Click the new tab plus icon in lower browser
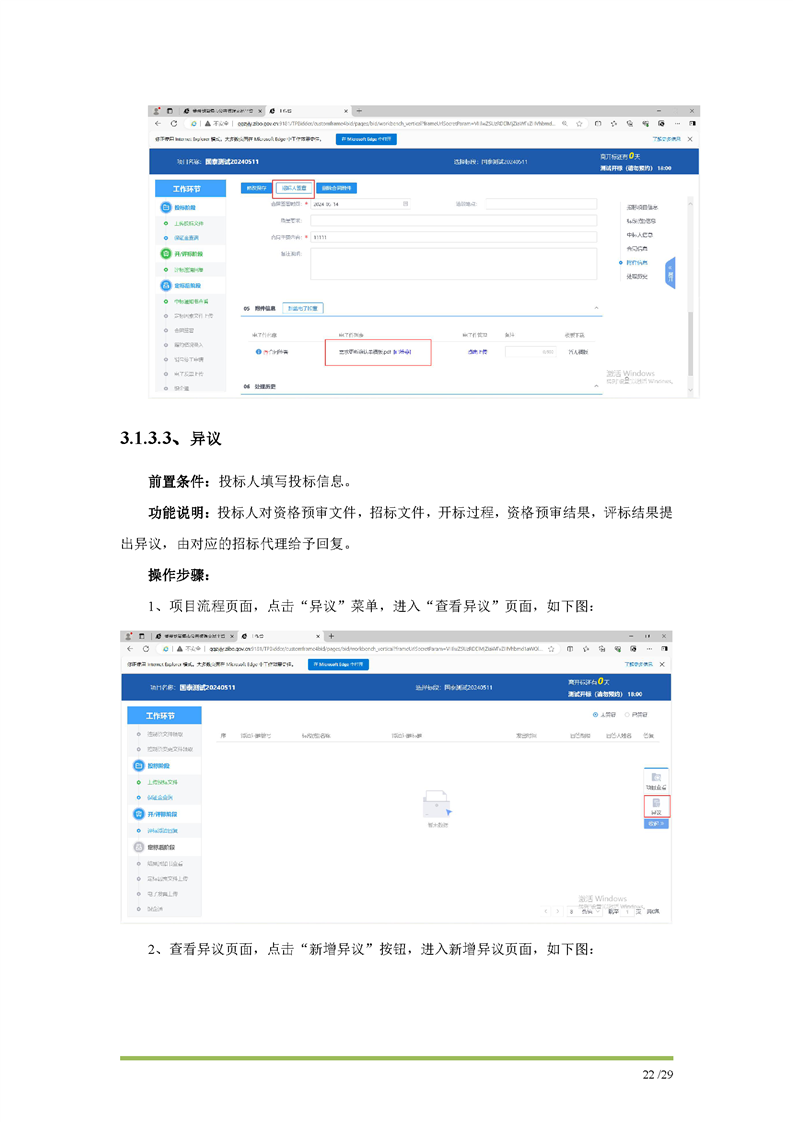This screenshot has width=793, height=1122. [x=330, y=636]
